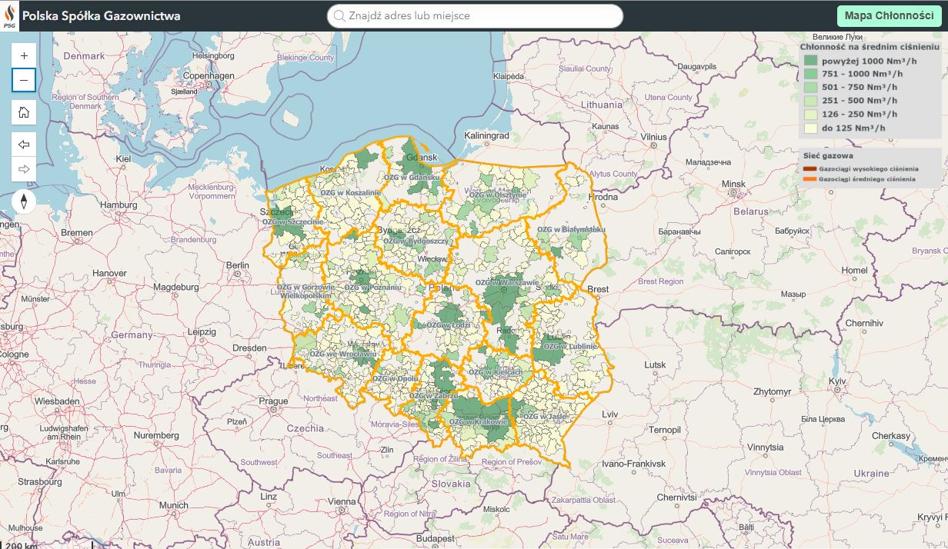Image resolution: width=948 pixels, height=549 pixels.
Task: Click the Budapest city label
Action: click(x=435, y=538)
